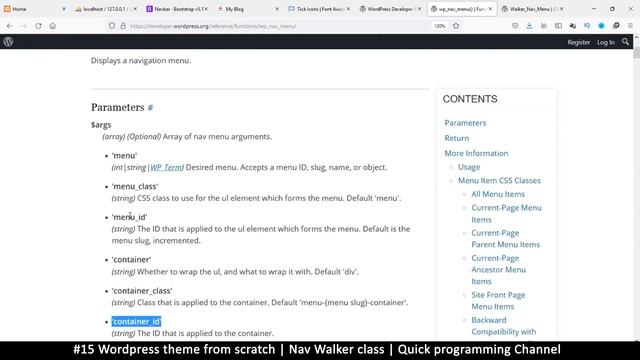This screenshot has height=360, width=640.
Task: Bookmark this page with the star icon
Action: pyautogui.click(x=456, y=26)
